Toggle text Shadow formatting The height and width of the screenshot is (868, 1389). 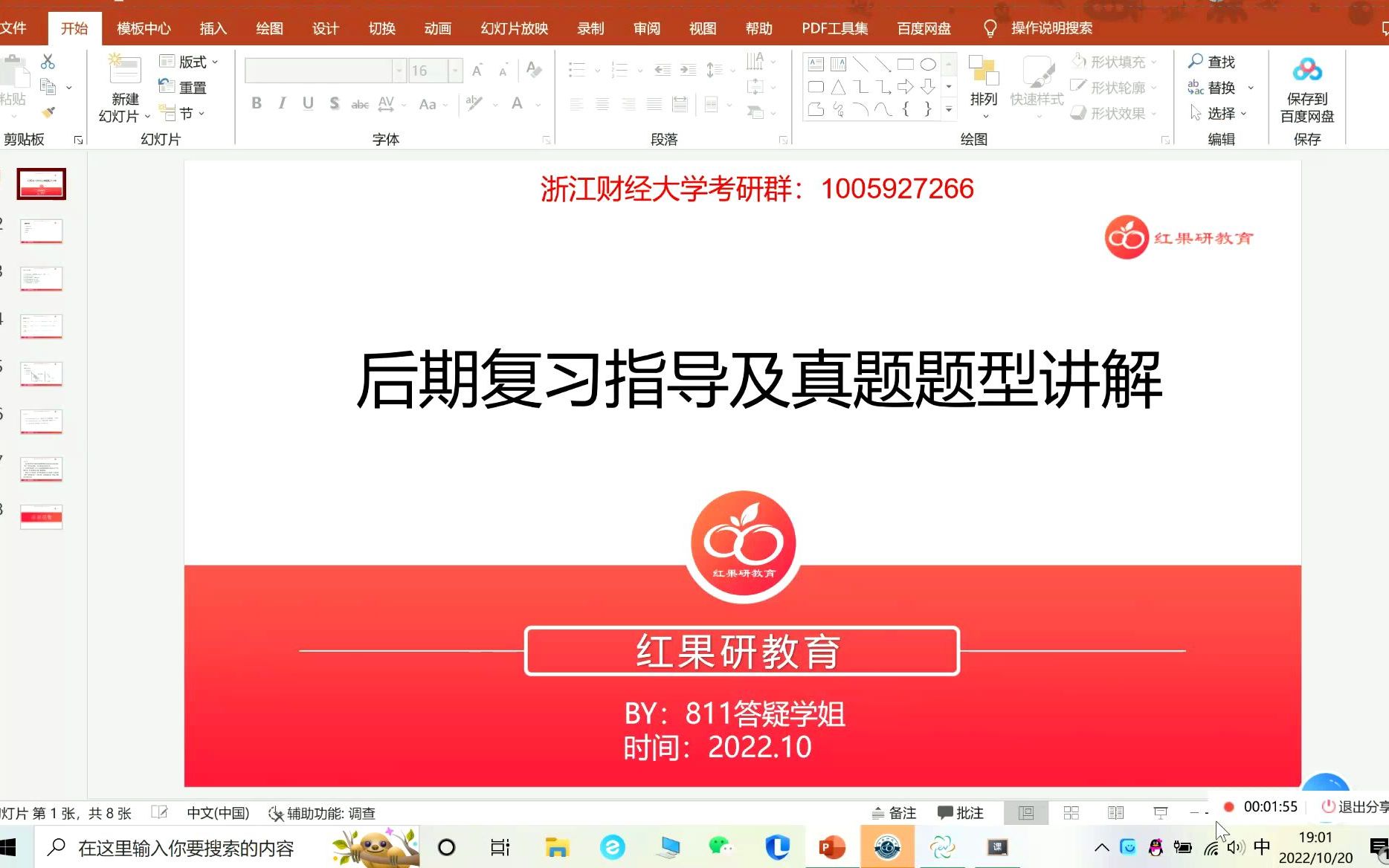tap(335, 103)
